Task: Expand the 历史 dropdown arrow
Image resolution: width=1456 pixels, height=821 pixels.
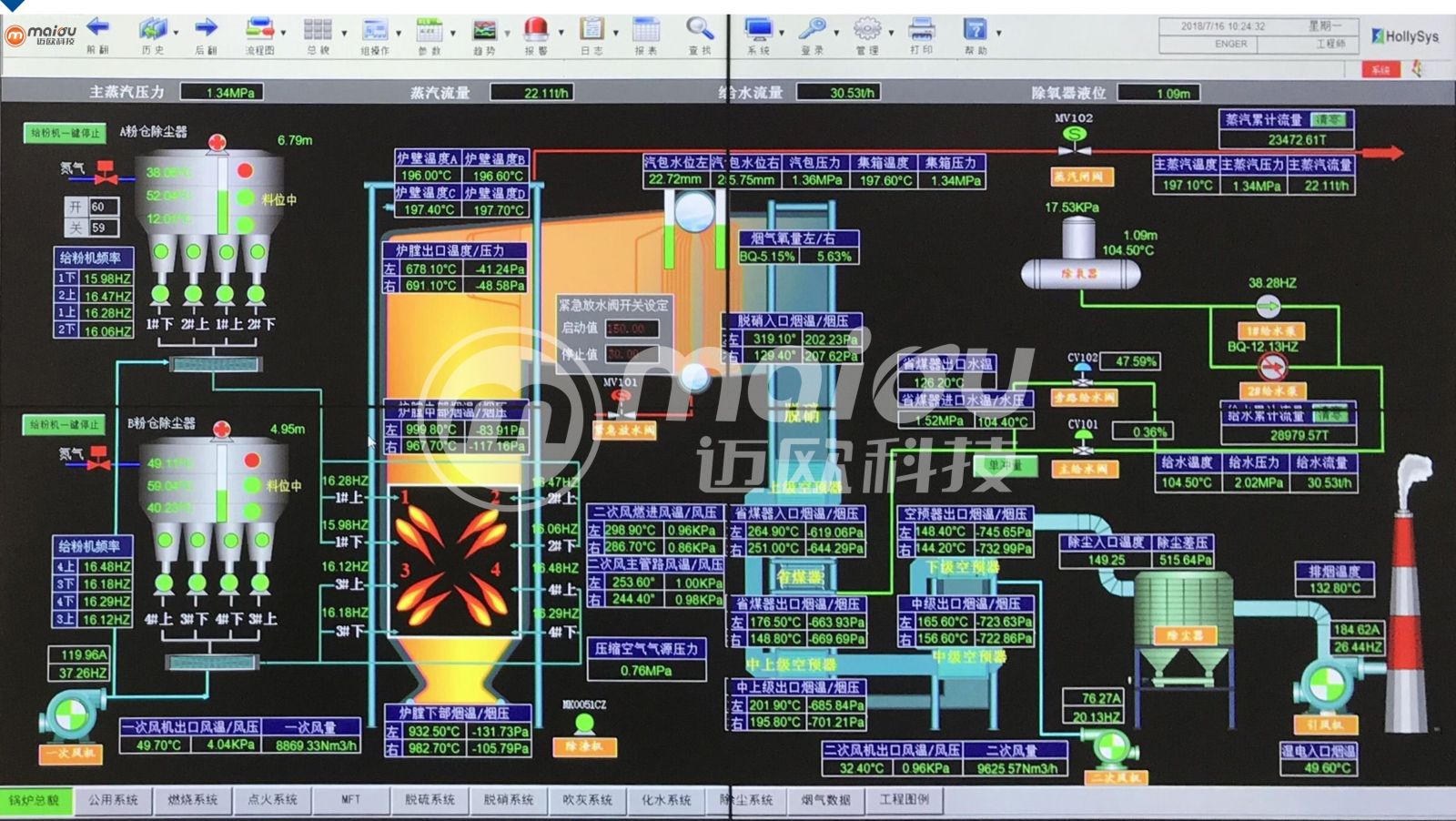Action: click(x=176, y=33)
